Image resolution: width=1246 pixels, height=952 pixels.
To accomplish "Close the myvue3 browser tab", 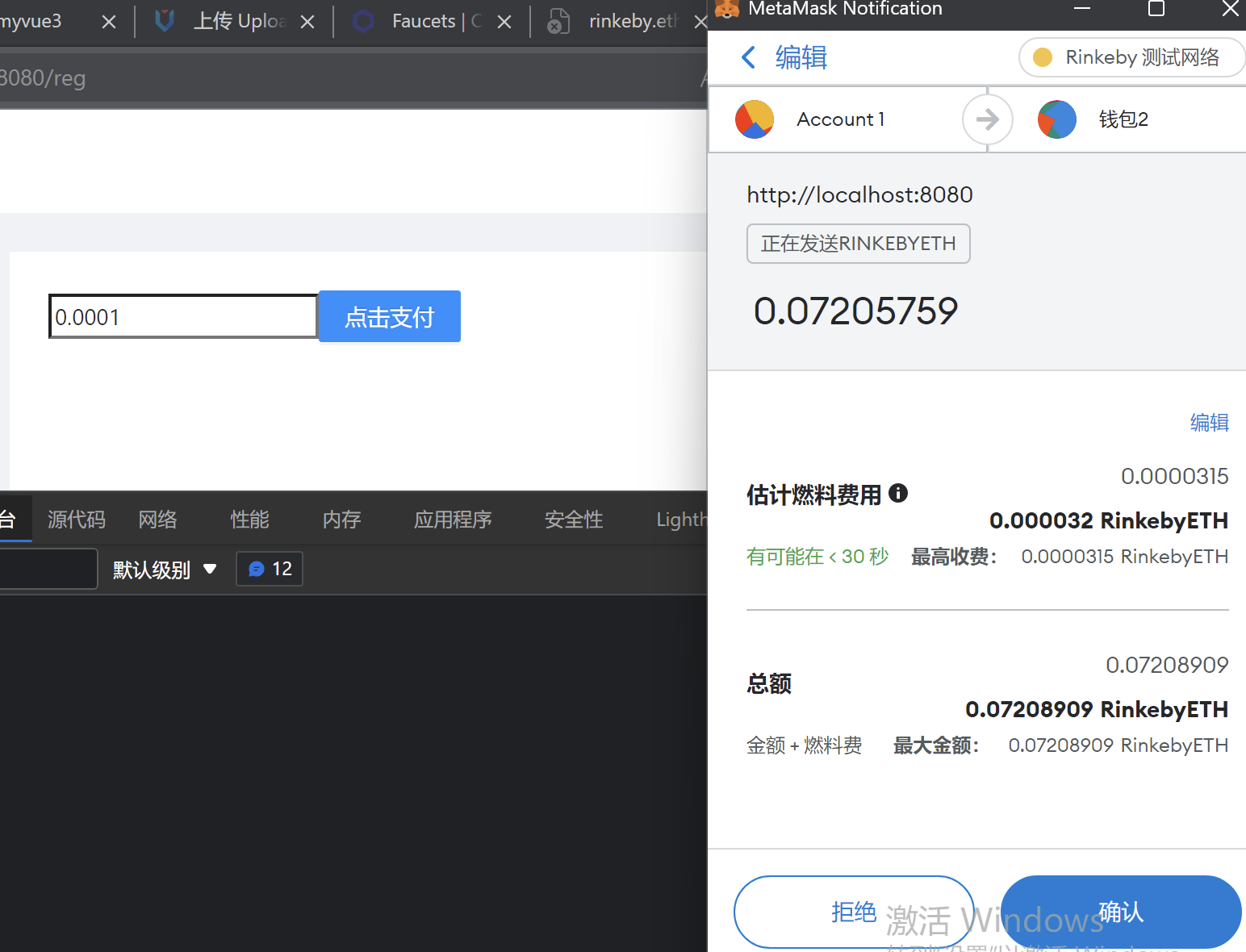I will tap(109, 22).
